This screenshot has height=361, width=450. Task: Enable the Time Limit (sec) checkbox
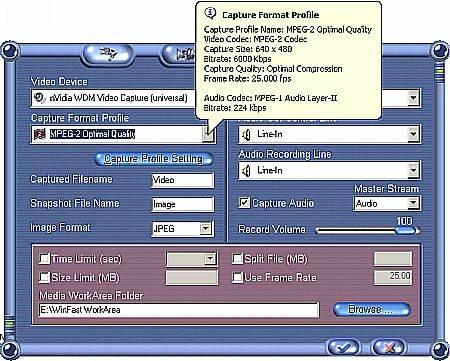[x=44, y=259]
